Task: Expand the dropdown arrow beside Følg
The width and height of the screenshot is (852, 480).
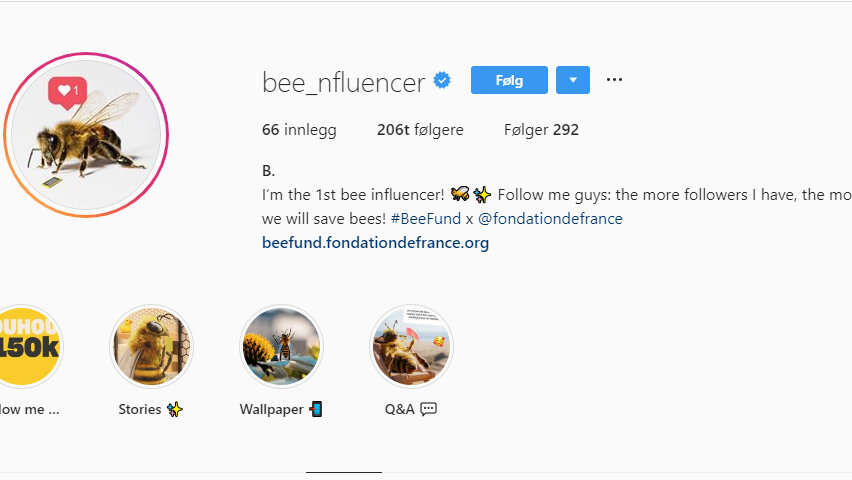Action: click(573, 80)
